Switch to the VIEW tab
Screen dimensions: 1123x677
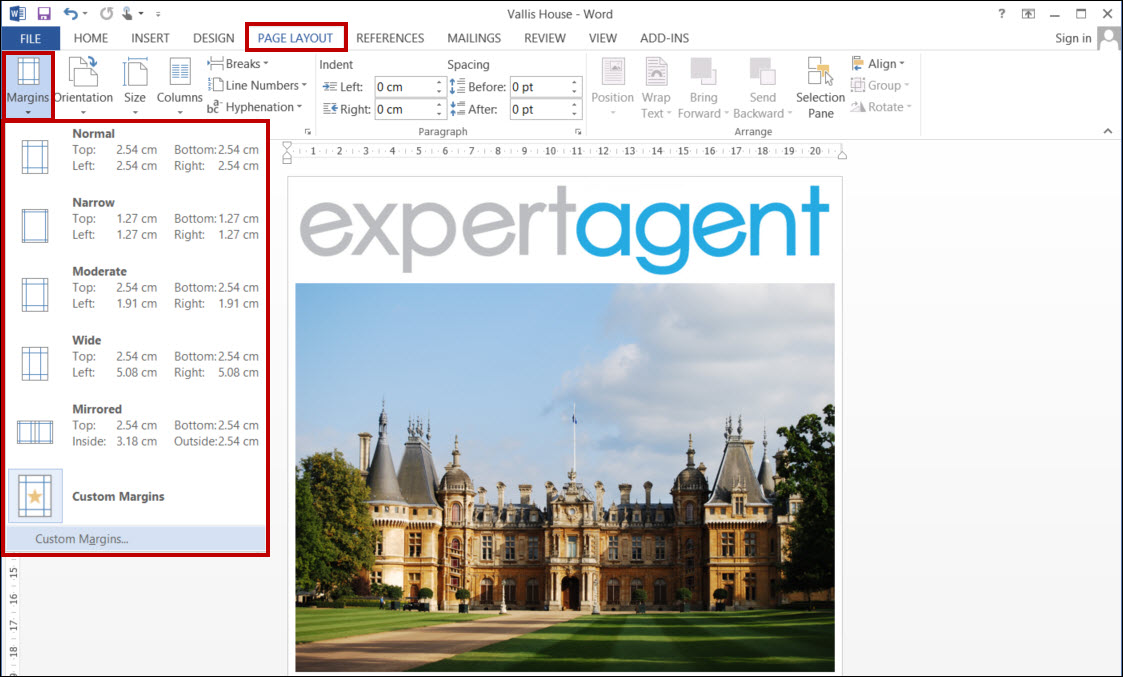coord(603,38)
